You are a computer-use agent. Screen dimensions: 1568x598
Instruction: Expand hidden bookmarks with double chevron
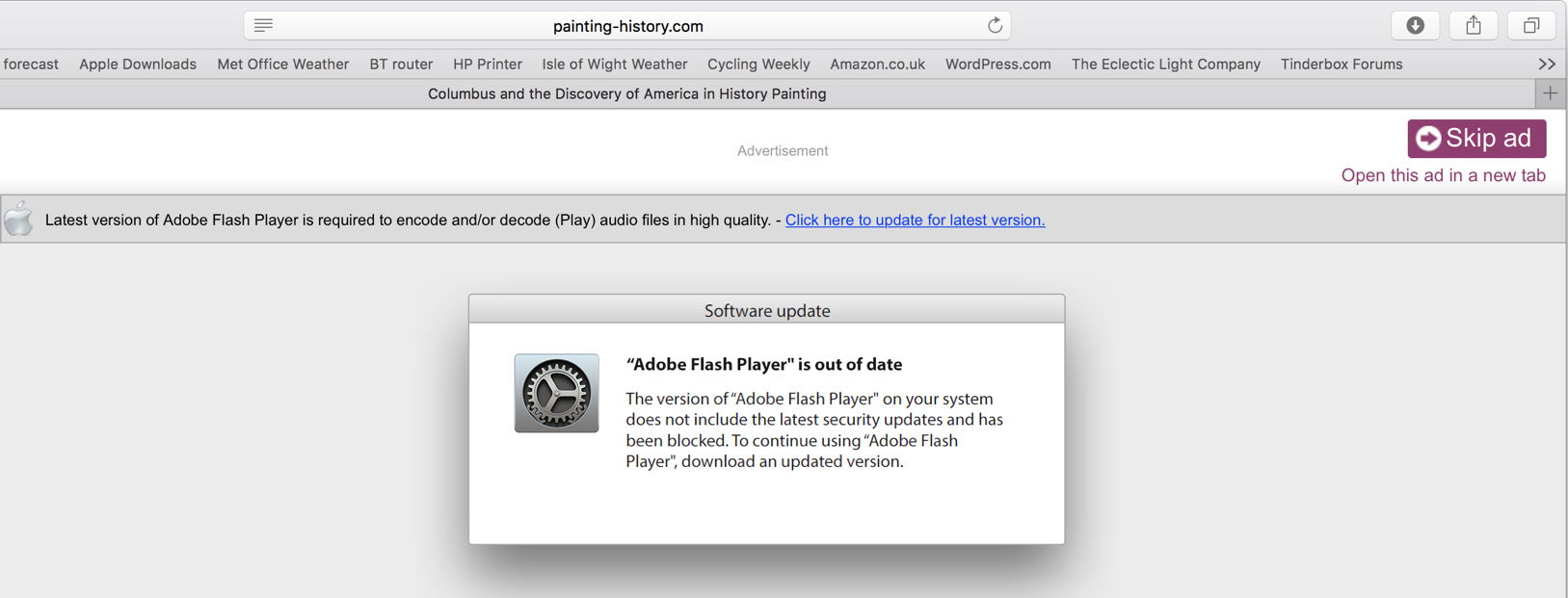point(1547,65)
